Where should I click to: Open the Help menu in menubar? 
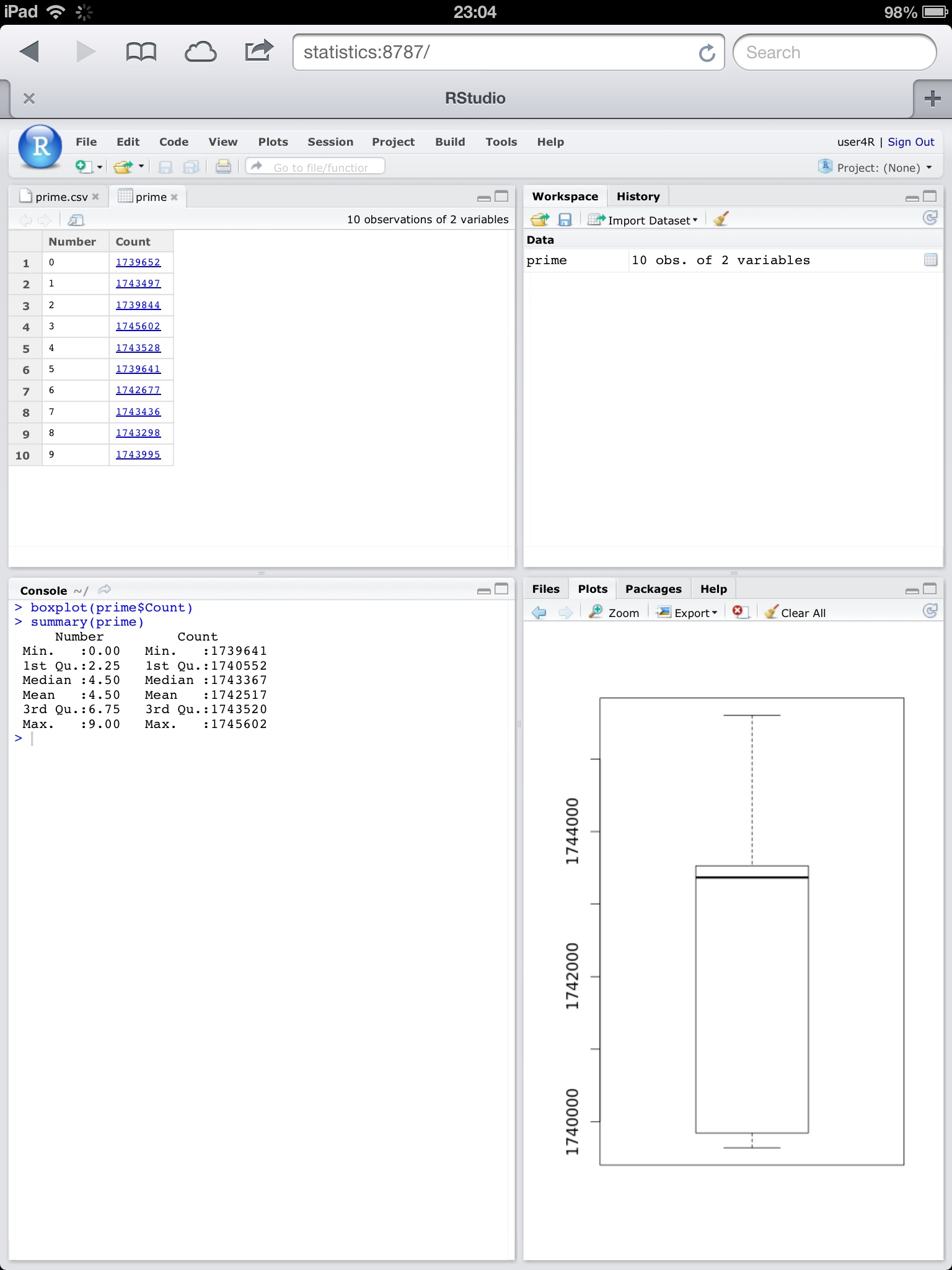click(x=550, y=142)
